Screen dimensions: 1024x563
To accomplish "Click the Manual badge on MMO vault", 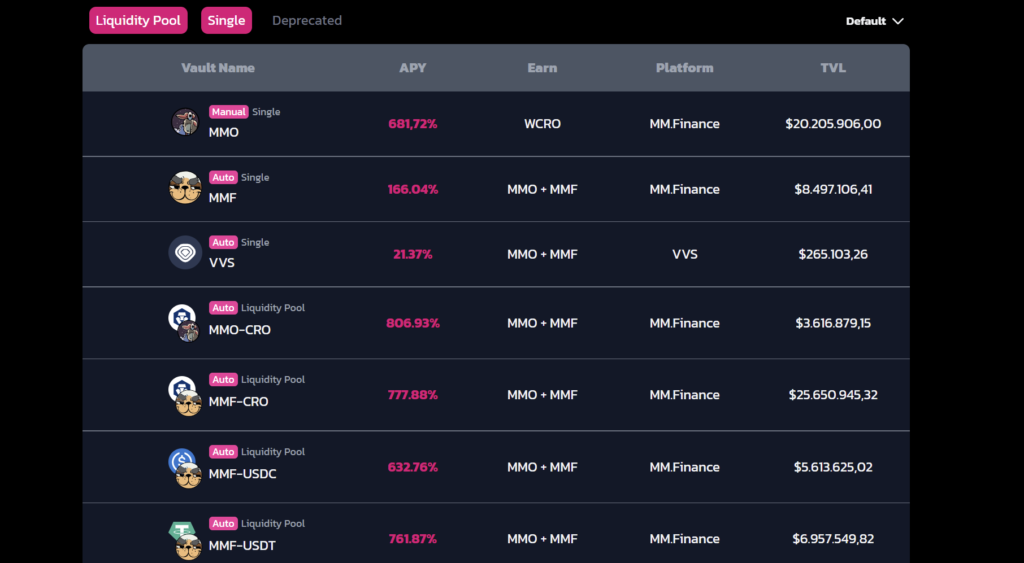I will [228, 112].
